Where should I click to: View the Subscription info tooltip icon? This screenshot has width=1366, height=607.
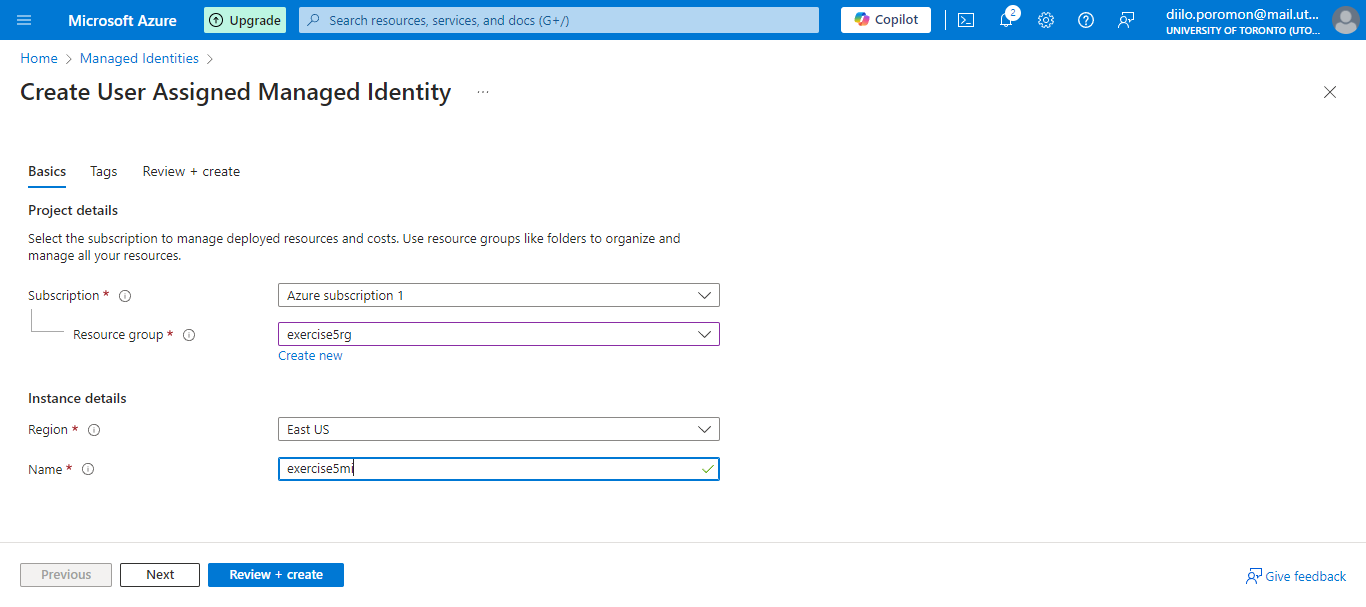[x=124, y=295]
